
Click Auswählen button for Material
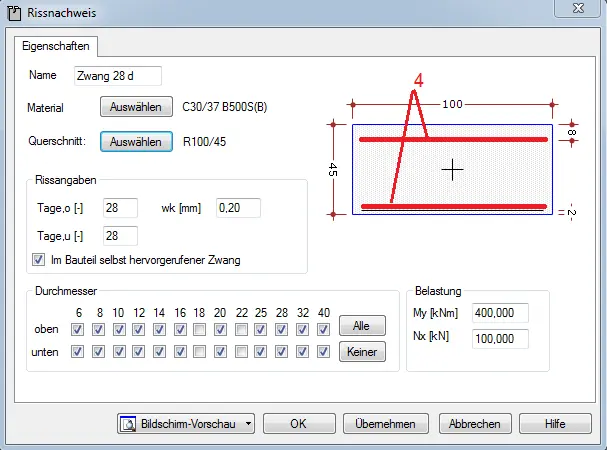click(136, 107)
